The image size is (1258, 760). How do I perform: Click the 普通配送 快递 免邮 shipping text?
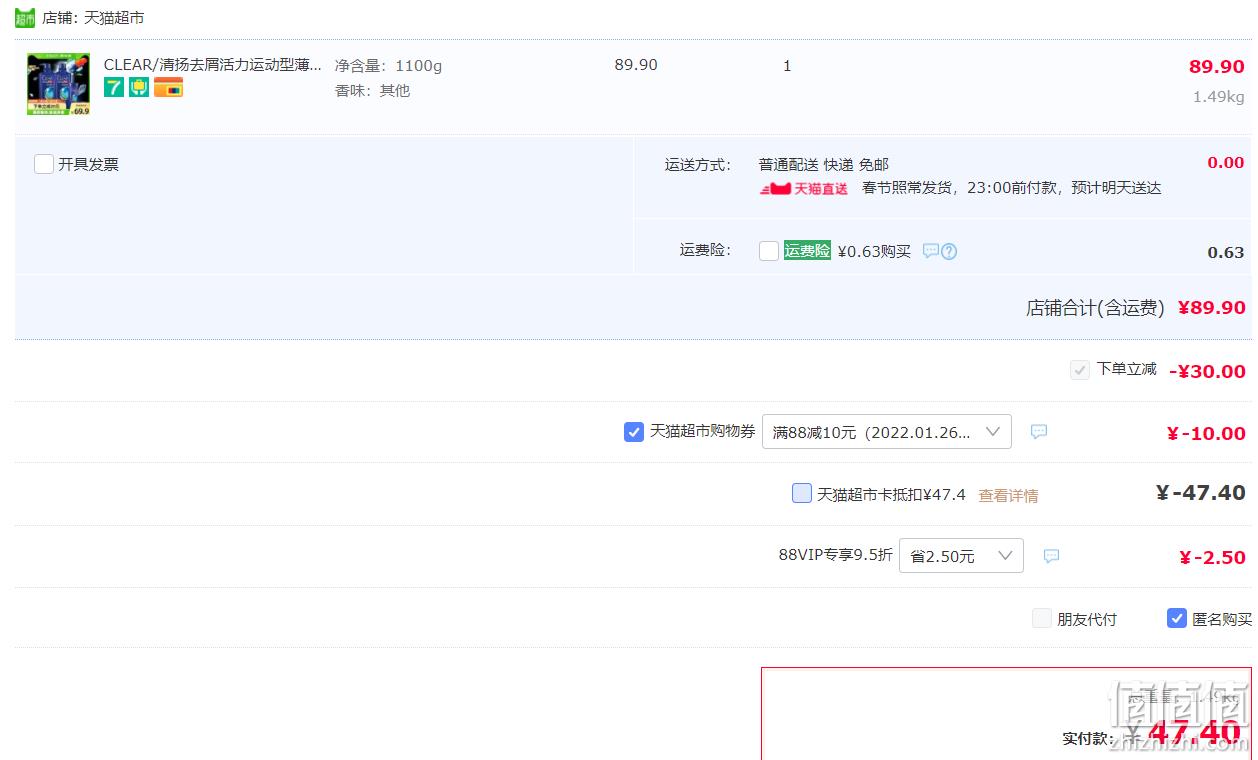(824, 164)
